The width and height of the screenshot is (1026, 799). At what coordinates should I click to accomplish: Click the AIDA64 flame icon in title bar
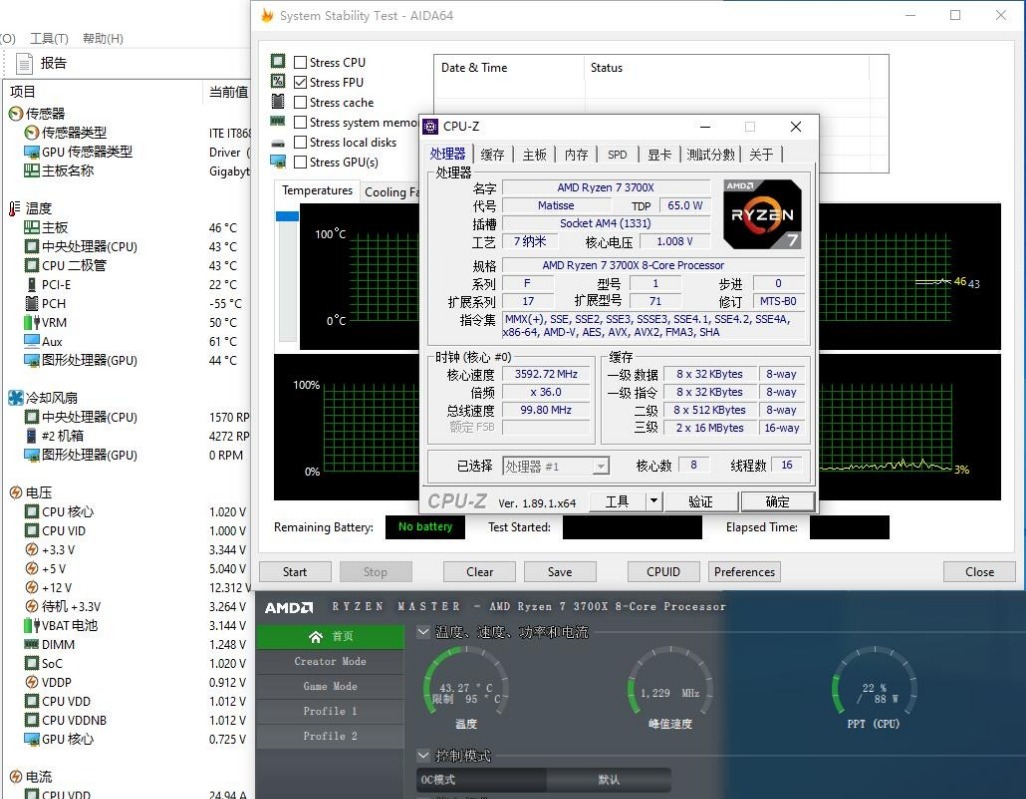pos(267,15)
